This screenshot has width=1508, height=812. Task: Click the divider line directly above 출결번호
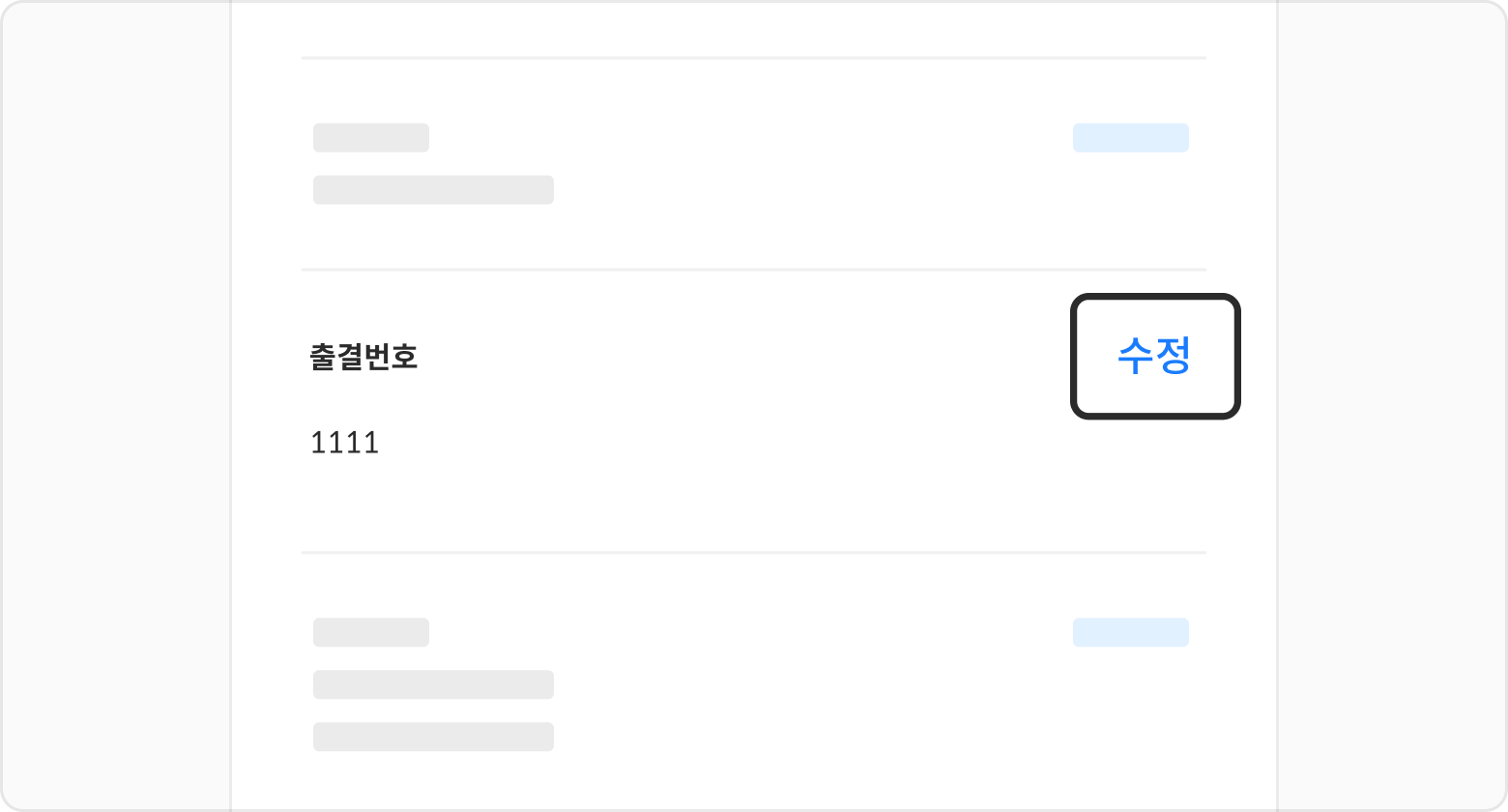[x=754, y=269]
